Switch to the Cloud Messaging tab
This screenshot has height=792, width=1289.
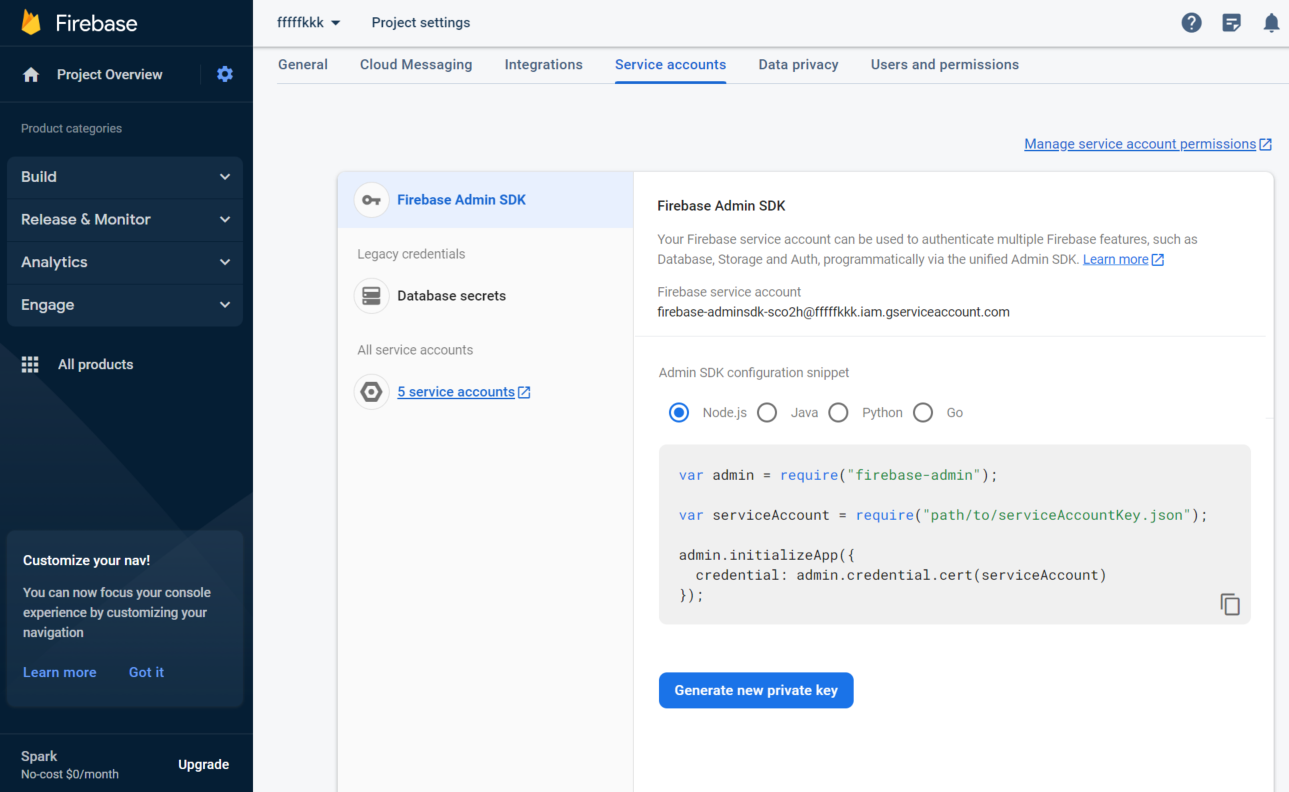(x=416, y=64)
